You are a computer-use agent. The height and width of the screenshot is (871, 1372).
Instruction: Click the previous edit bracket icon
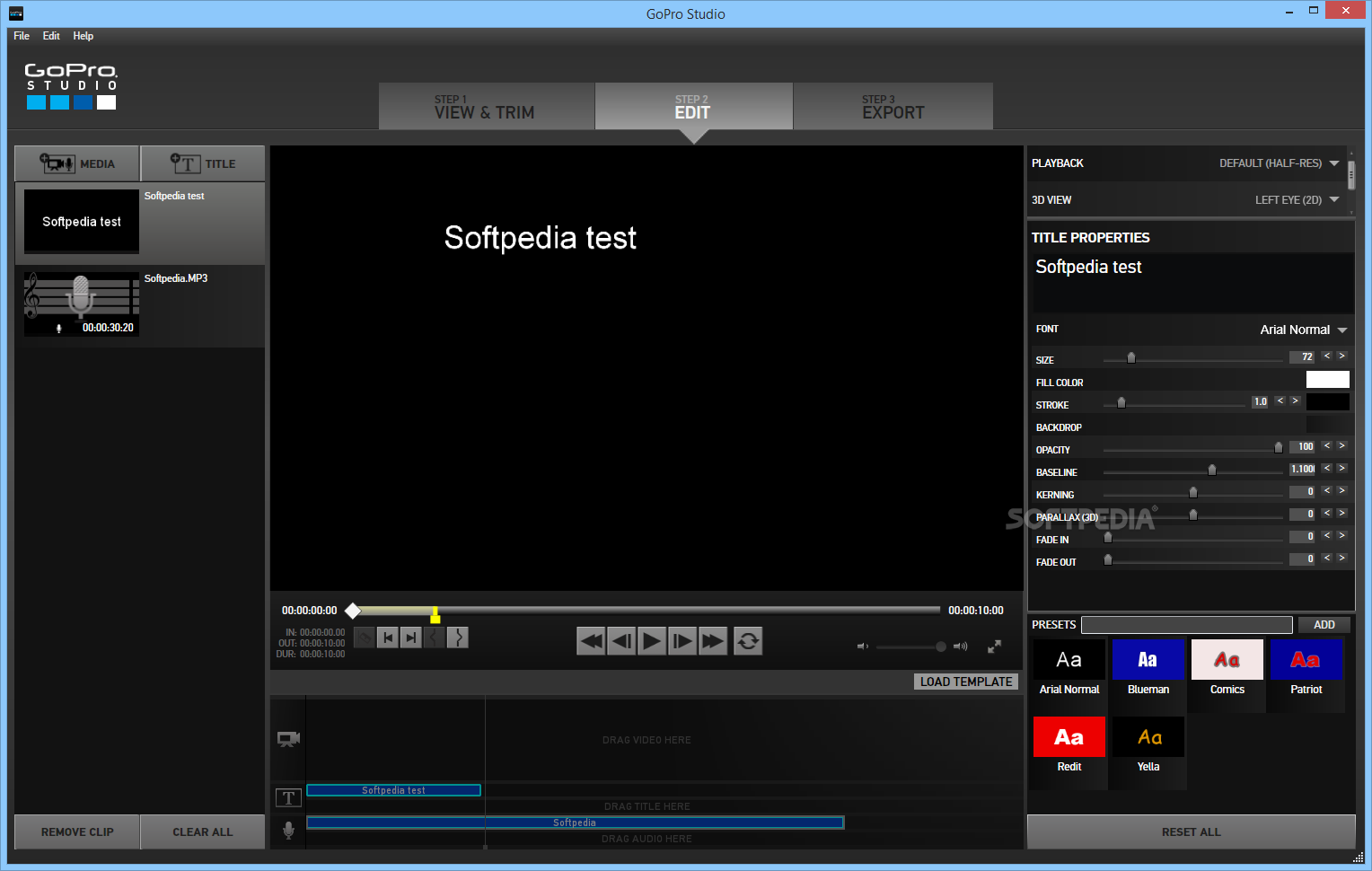click(x=435, y=638)
